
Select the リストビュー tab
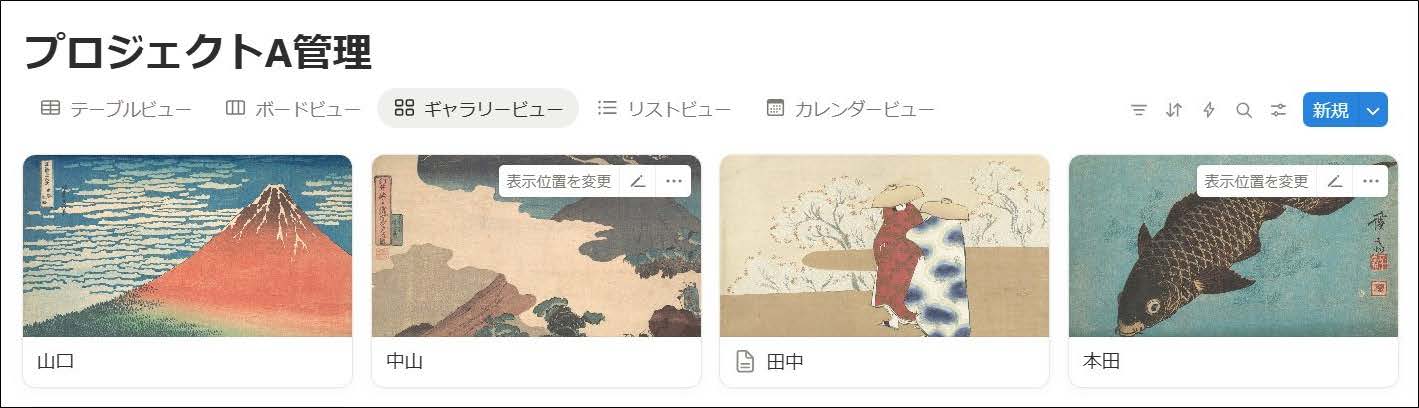[665, 109]
